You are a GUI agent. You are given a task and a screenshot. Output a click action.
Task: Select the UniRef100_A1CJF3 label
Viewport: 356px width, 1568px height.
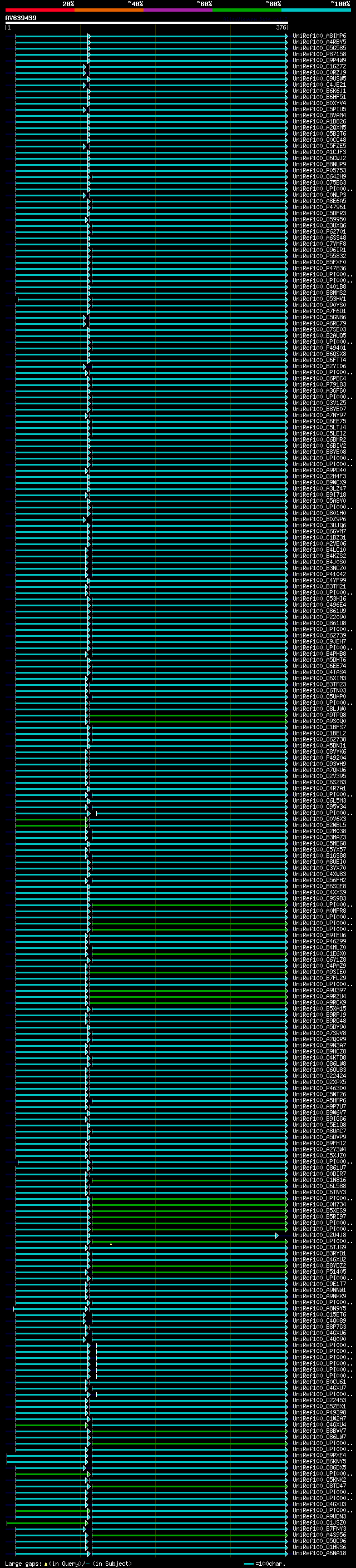(x=319, y=152)
